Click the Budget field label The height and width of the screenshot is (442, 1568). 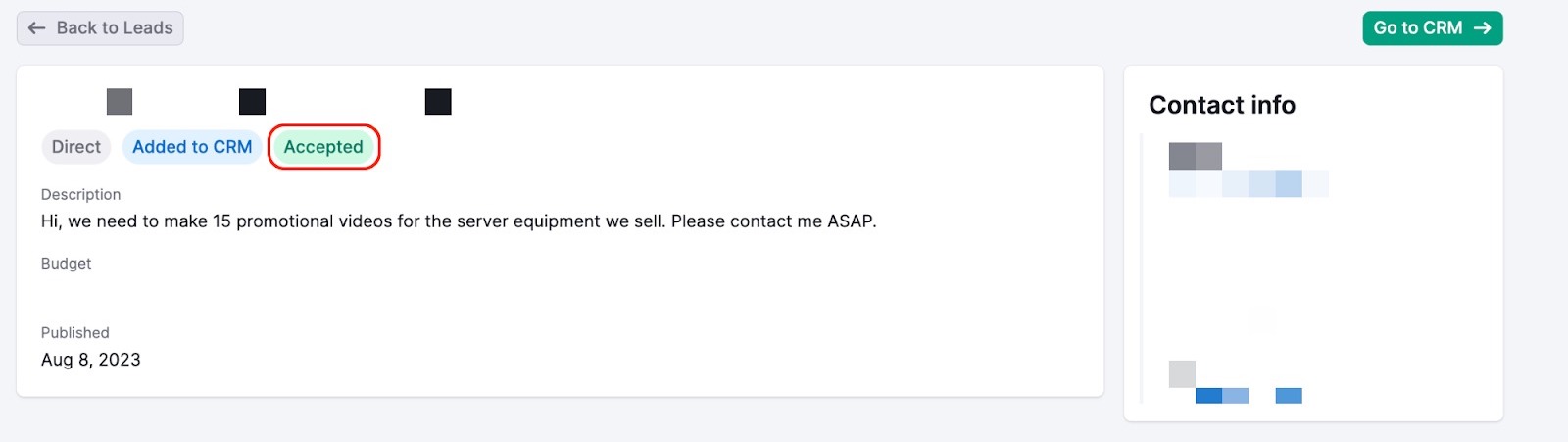(66, 264)
